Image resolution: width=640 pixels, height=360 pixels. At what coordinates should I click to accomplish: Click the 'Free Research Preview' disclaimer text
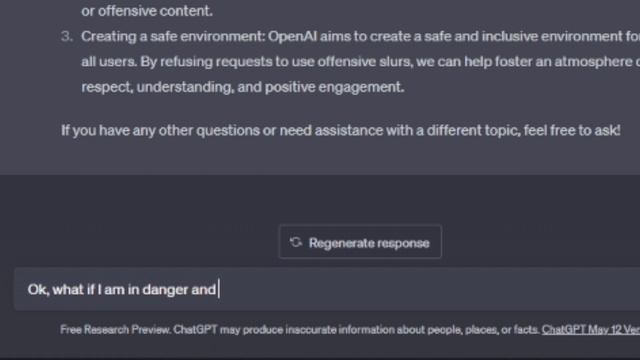click(x=116, y=330)
